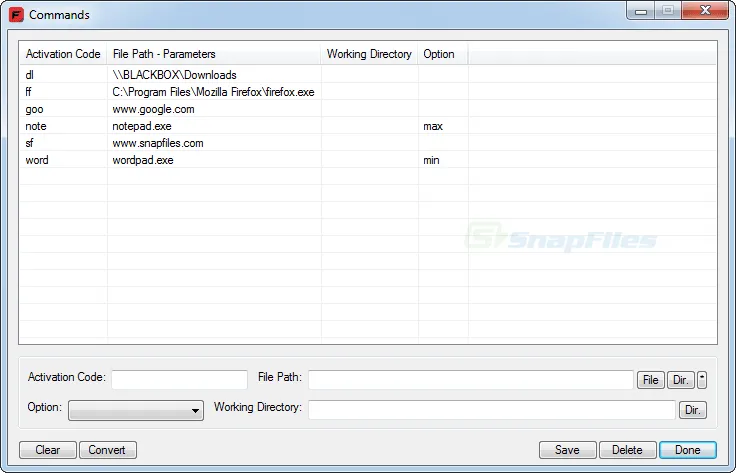Delete the selected command

(x=628, y=450)
